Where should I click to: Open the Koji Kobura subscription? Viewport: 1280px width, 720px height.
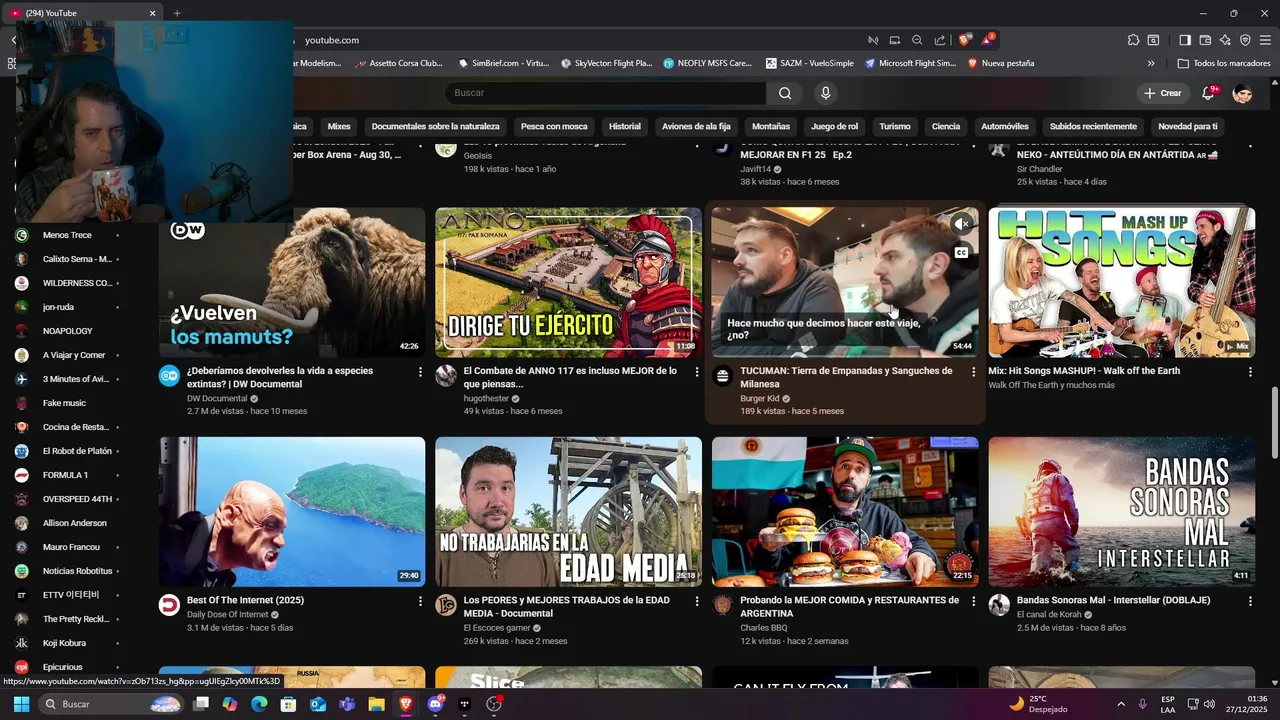(66, 643)
